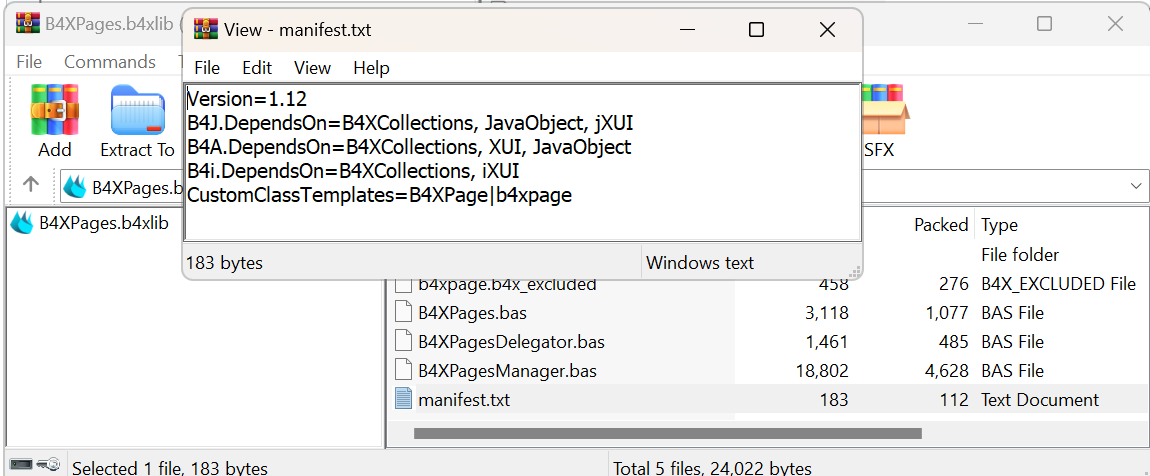Close the WinRAR archive window
Screen dimensions: 1150x476
pyautogui.click(x=1115, y=23)
